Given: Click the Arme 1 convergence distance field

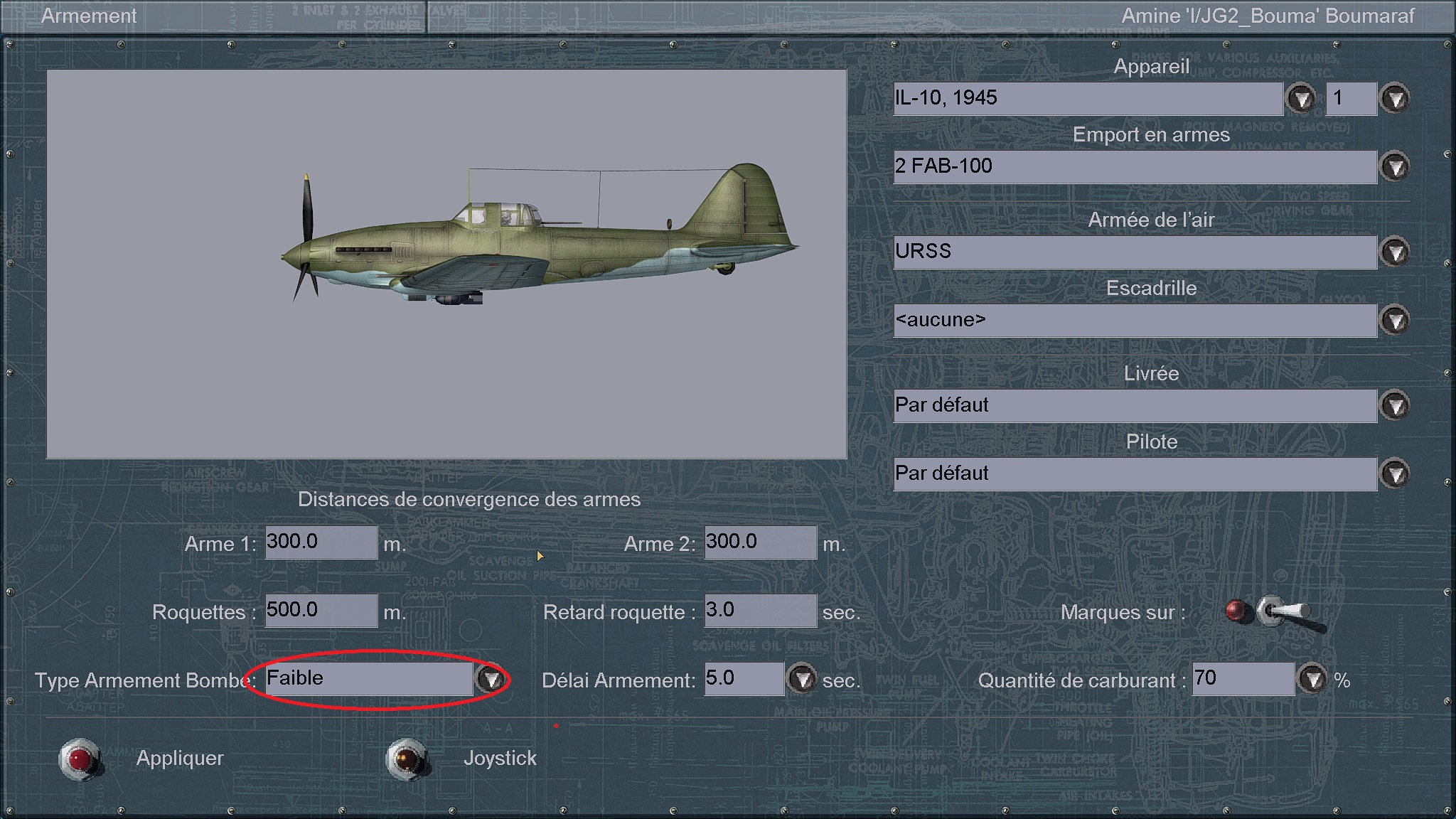Looking at the screenshot, I should [321, 542].
